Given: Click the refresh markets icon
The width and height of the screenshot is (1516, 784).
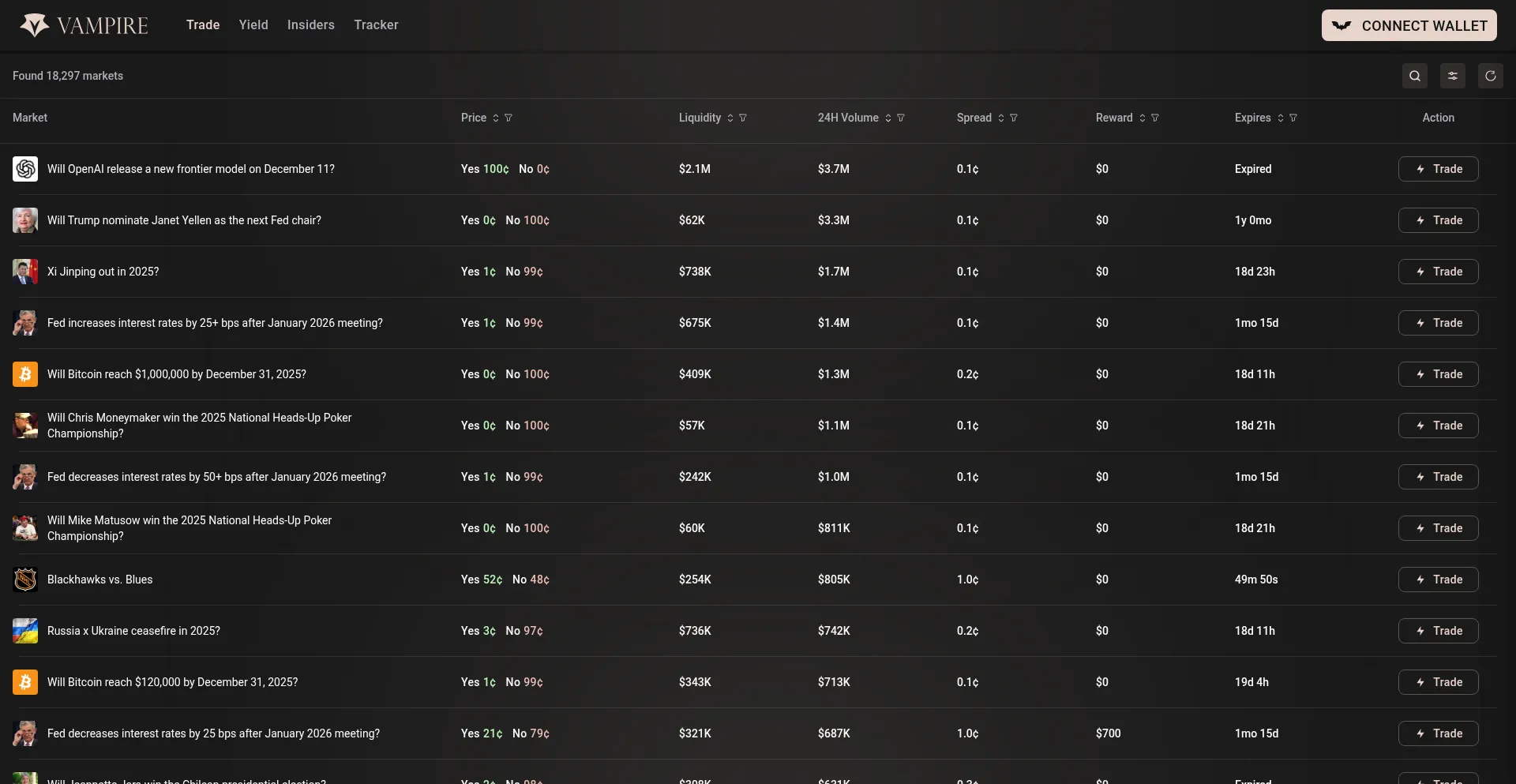Looking at the screenshot, I should coord(1490,76).
